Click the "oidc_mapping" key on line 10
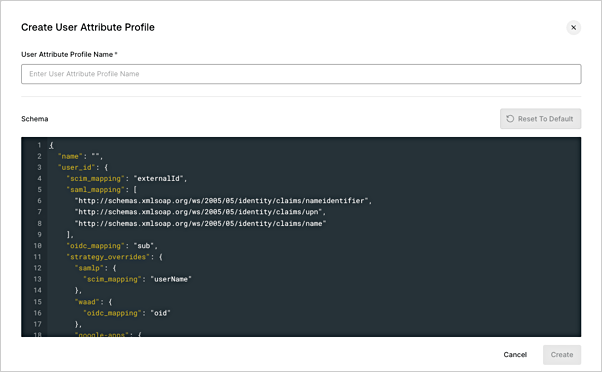 [x=95, y=246]
